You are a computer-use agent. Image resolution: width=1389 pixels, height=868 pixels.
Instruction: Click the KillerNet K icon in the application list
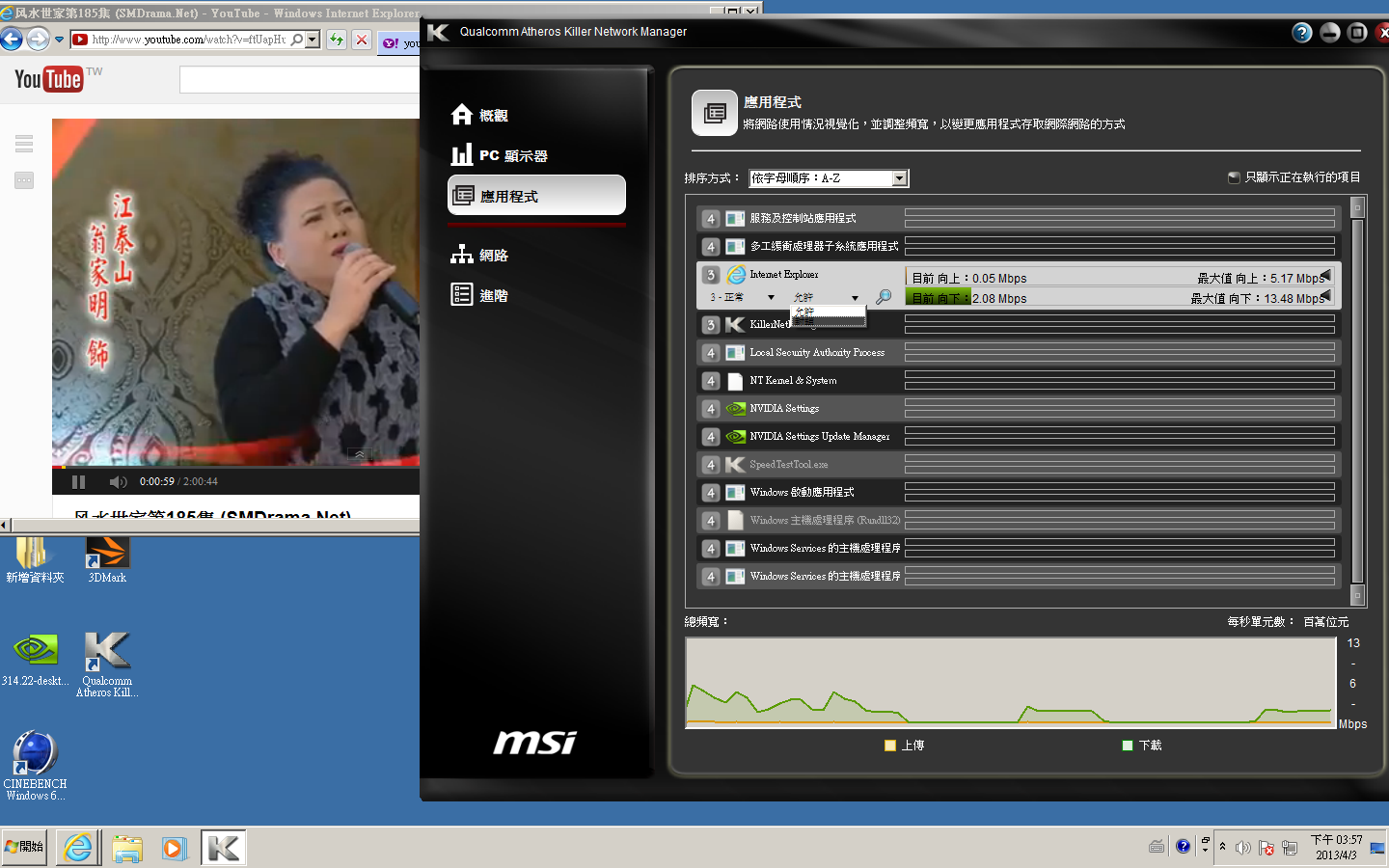coord(735,325)
